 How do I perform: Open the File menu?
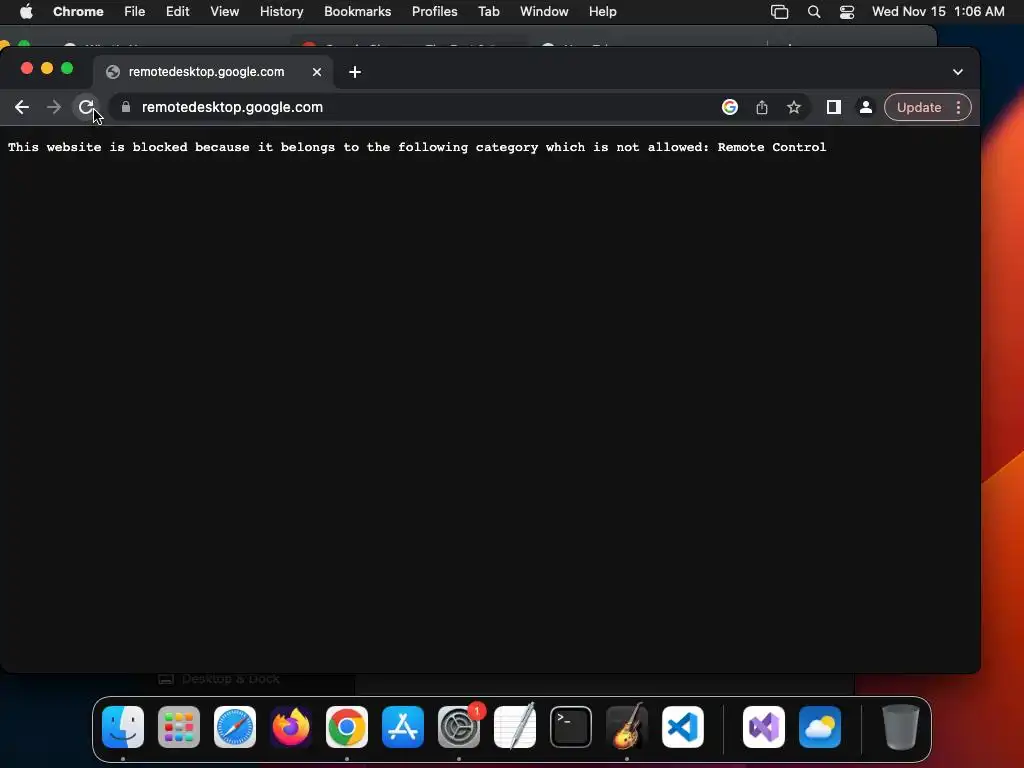(135, 11)
